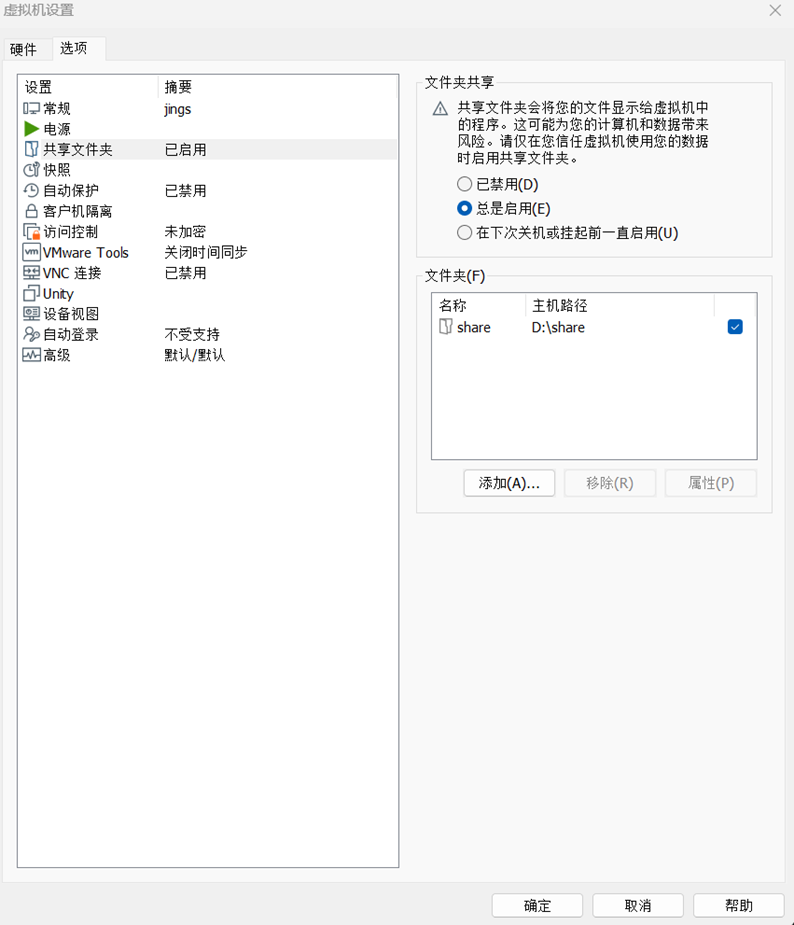The width and height of the screenshot is (794, 925).
Task: Select the VMware Tools icon
Action: [x=31, y=253]
